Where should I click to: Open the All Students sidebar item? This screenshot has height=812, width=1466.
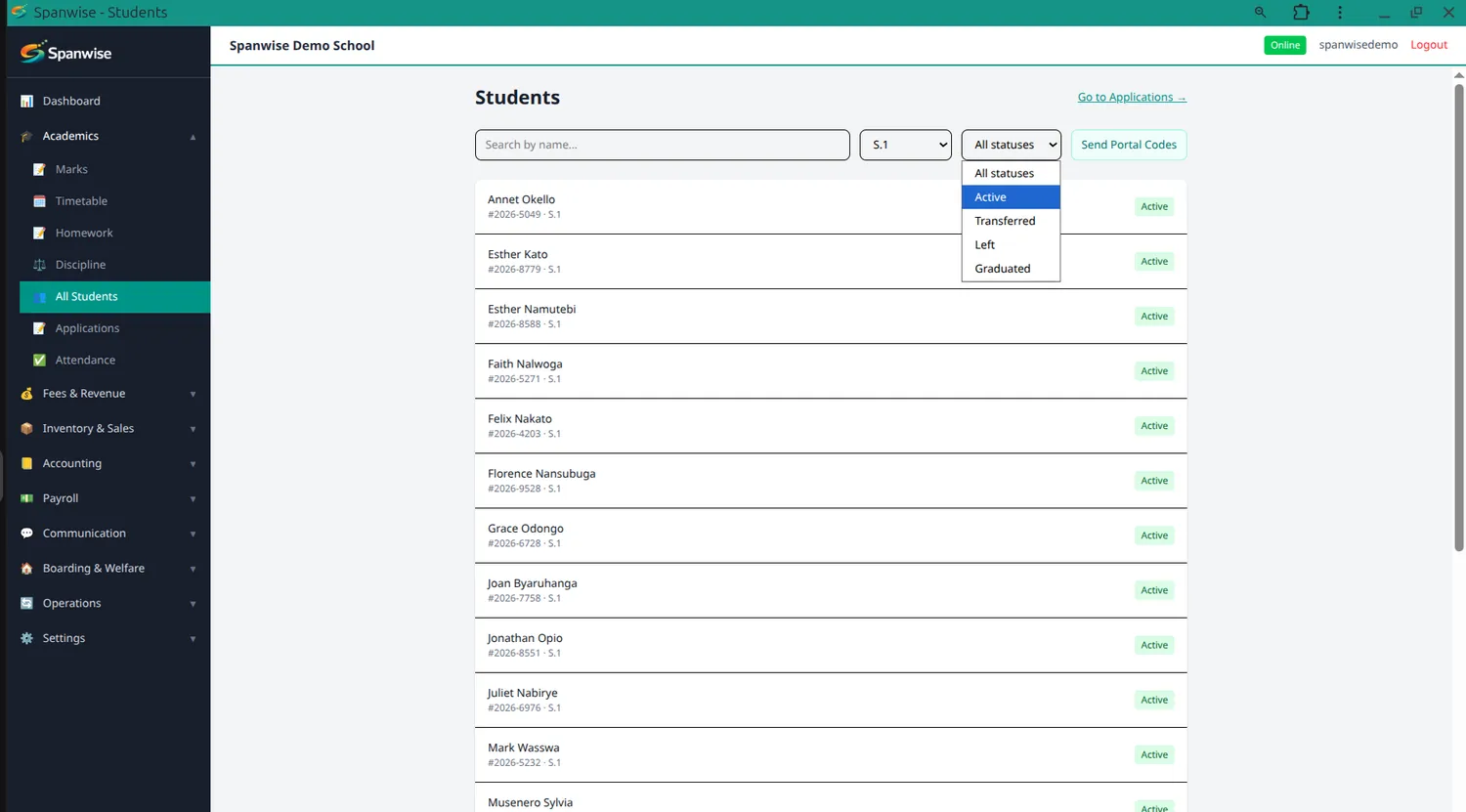[115, 297]
